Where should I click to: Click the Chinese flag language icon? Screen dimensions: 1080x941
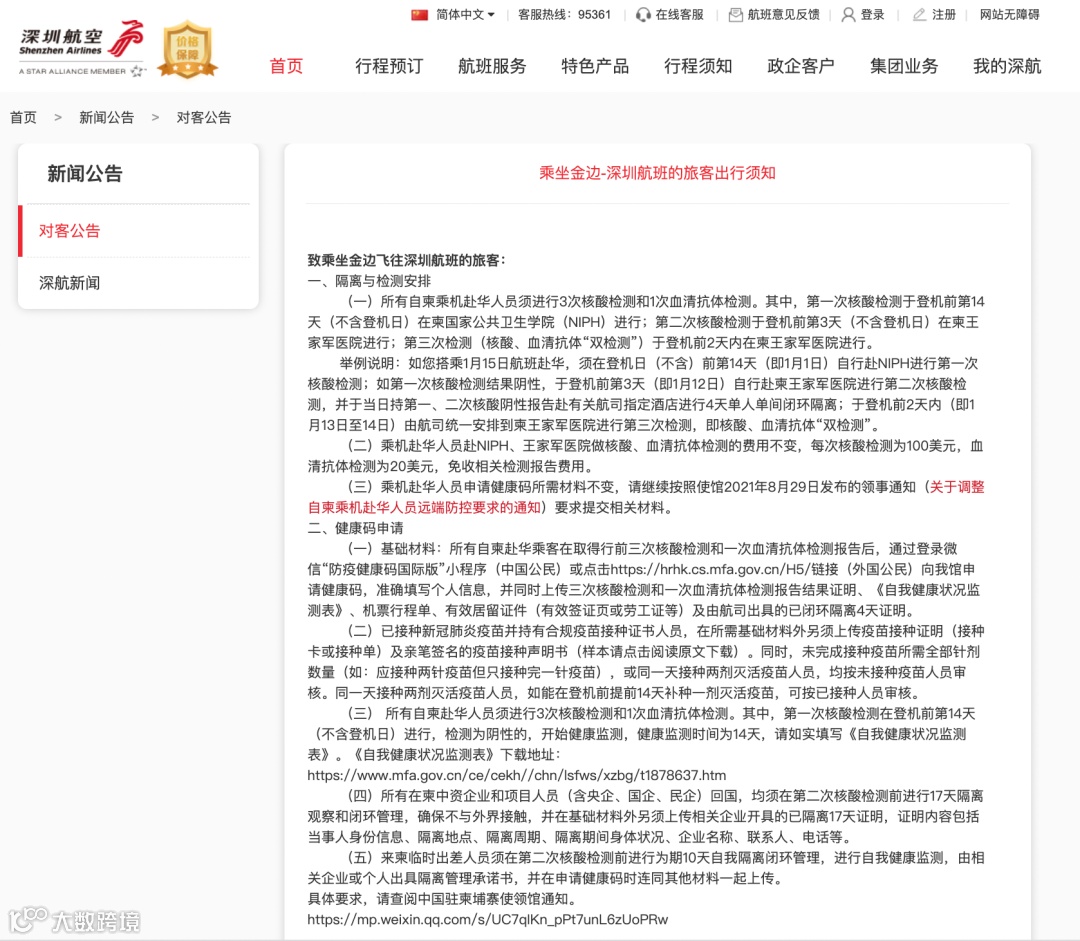[x=419, y=14]
